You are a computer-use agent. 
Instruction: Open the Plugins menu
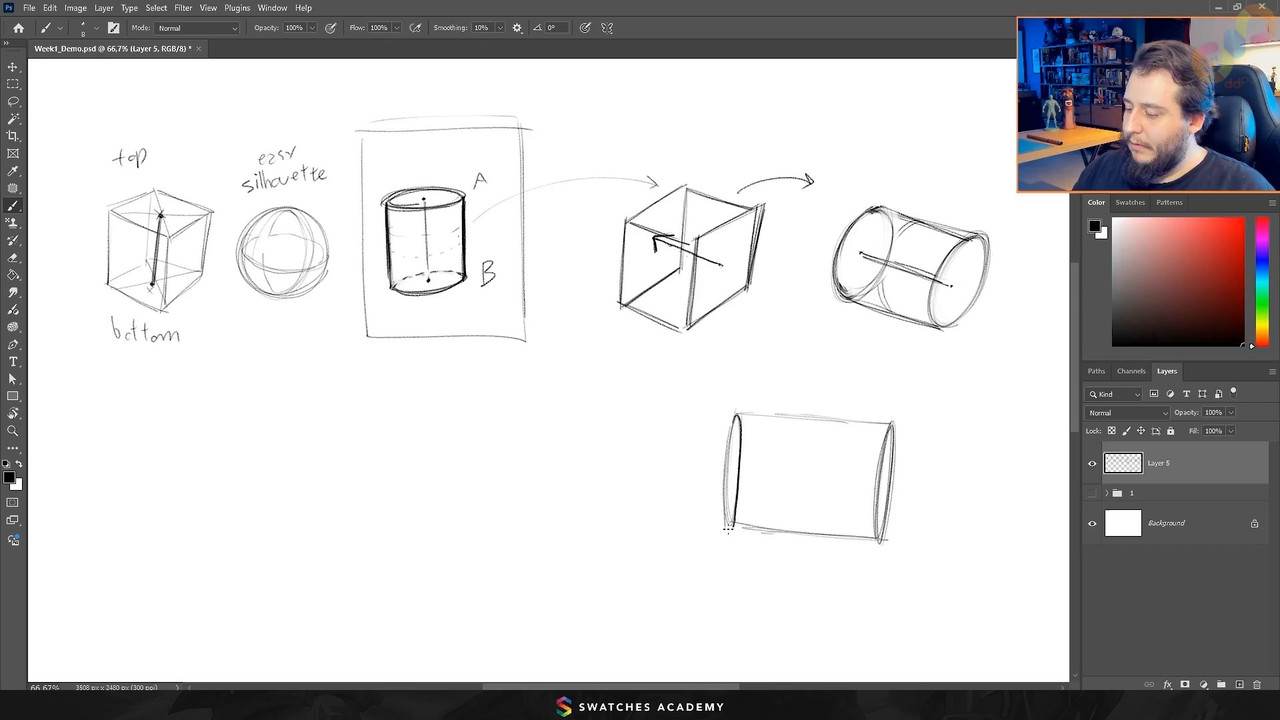point(237,8)
